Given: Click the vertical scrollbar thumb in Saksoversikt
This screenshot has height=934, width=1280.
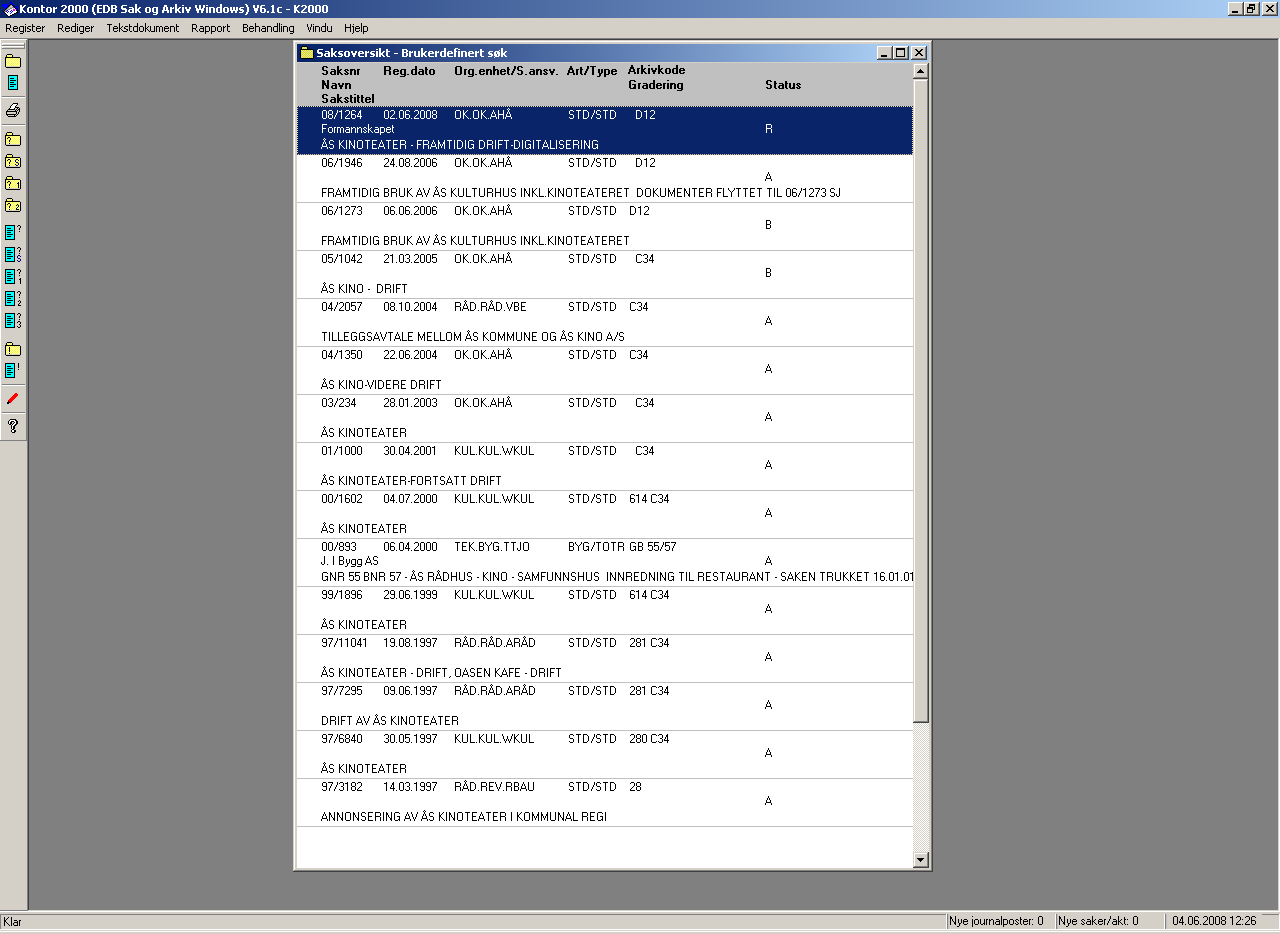Looking at the screenshot, I should (x=921, y=402).
